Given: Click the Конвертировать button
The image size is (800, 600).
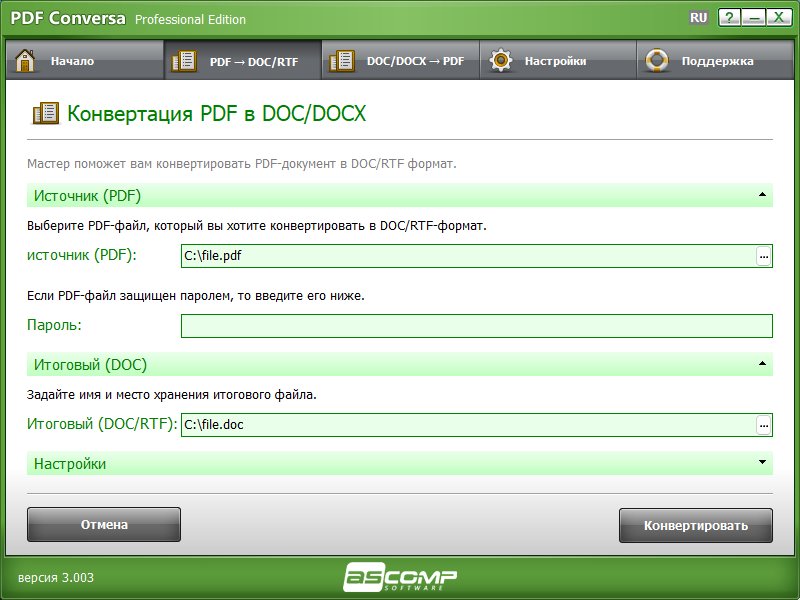Looking at the screenshot, I should point(695,525).
